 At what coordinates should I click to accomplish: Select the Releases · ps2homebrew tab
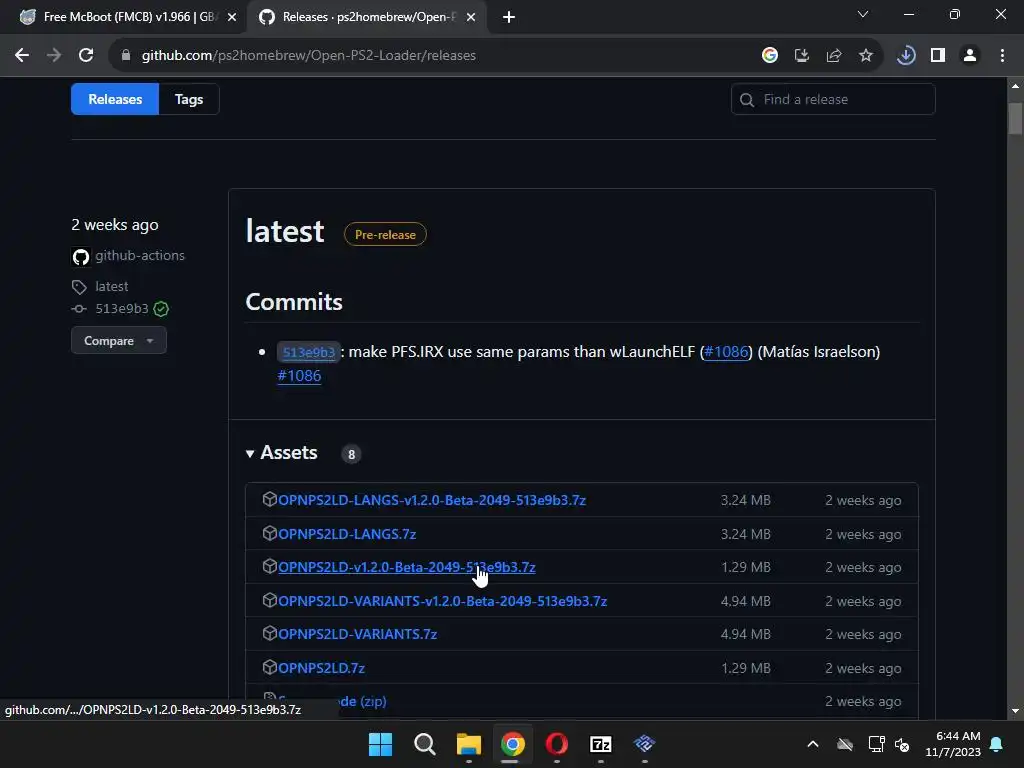366,18
